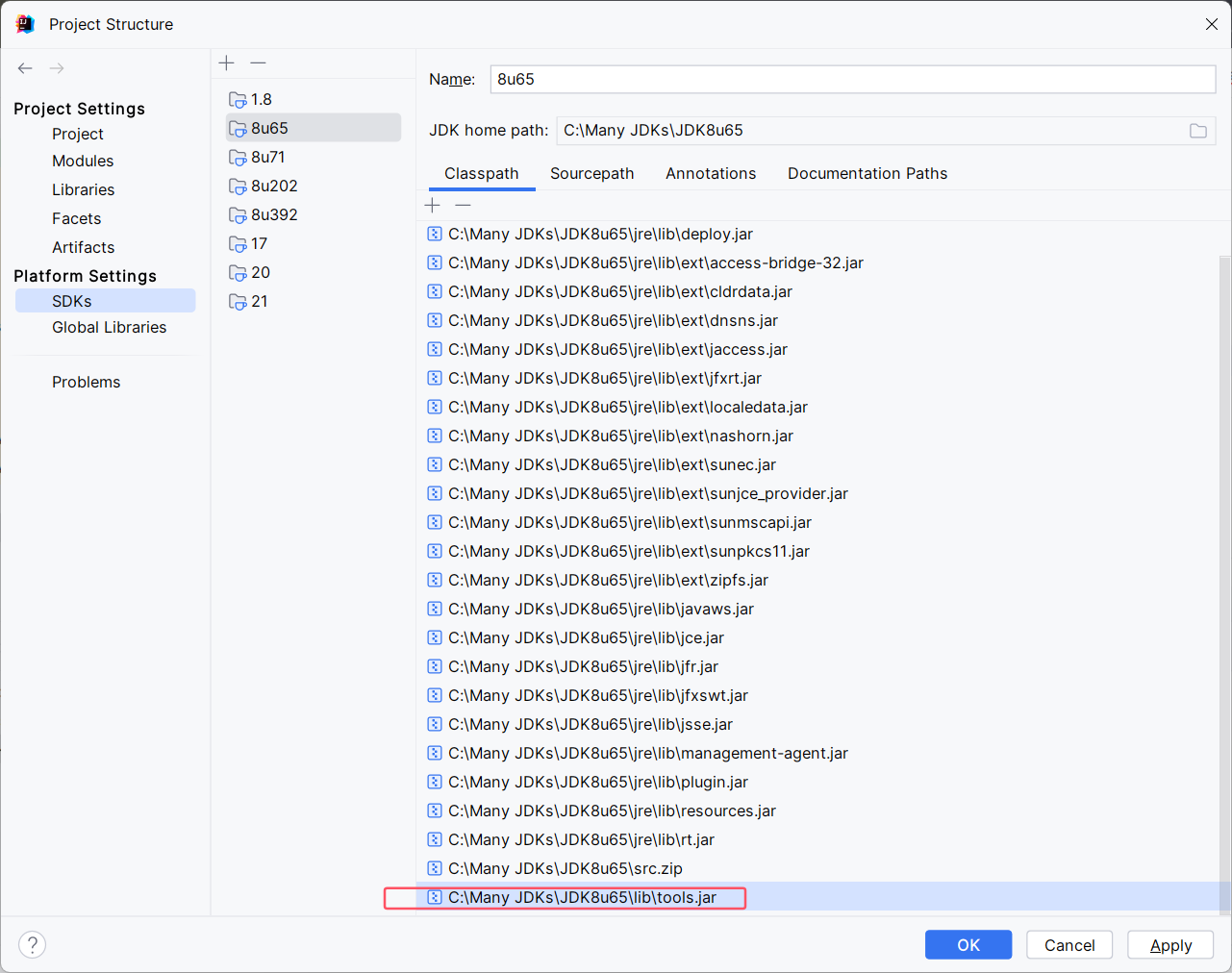Image resolution: width=1232 pixels, height=973 pixels.
Task: Confirm with the OK button
Action: [968, 945]
